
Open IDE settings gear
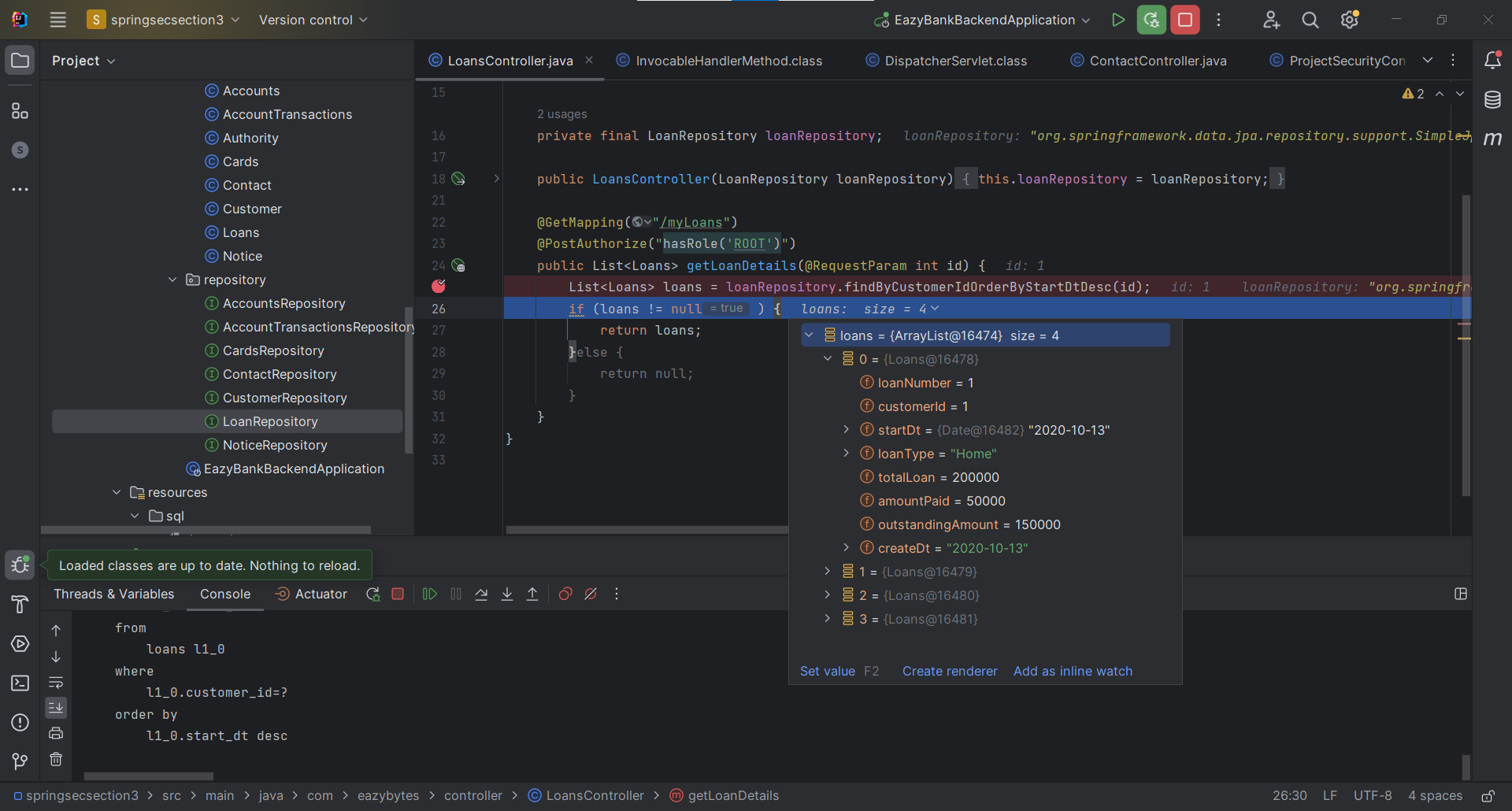[x=1349, y=20]
